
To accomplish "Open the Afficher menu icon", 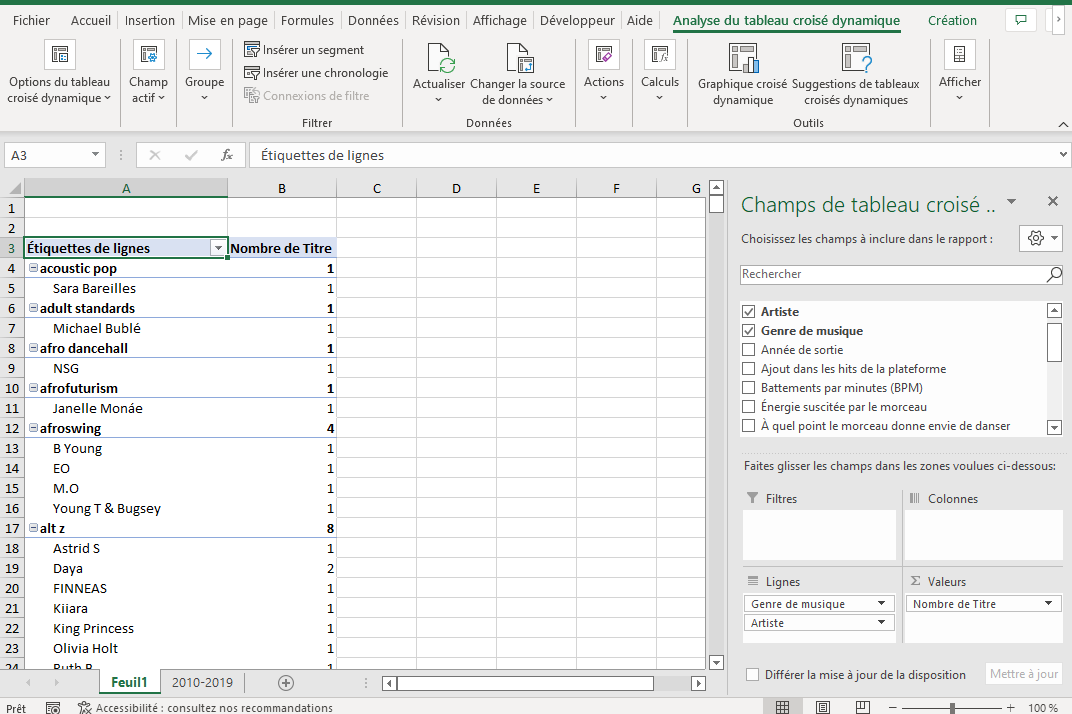I will (x=959, y=55).
